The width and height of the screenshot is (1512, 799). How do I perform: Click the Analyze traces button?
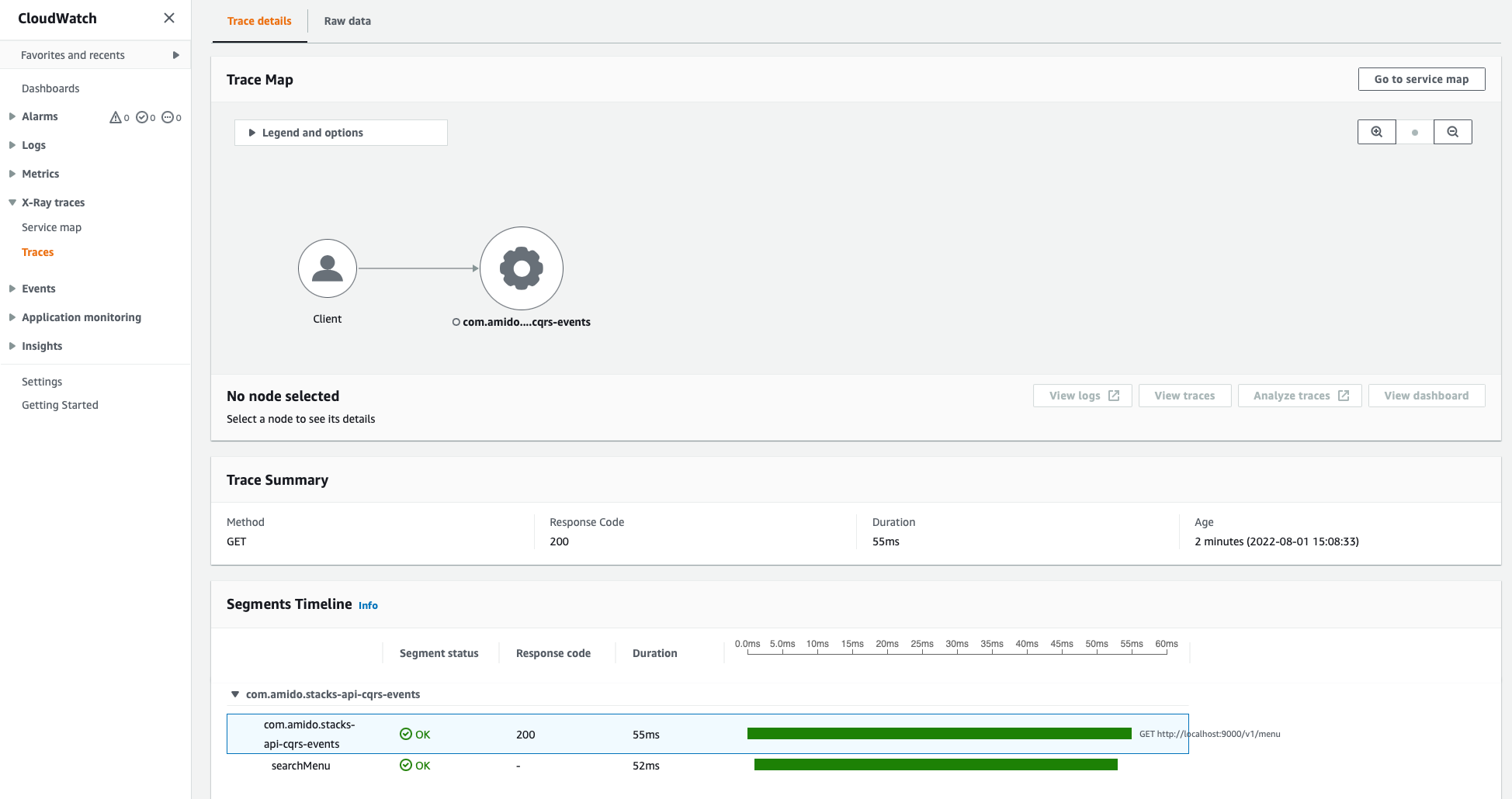coord(1300,396)
